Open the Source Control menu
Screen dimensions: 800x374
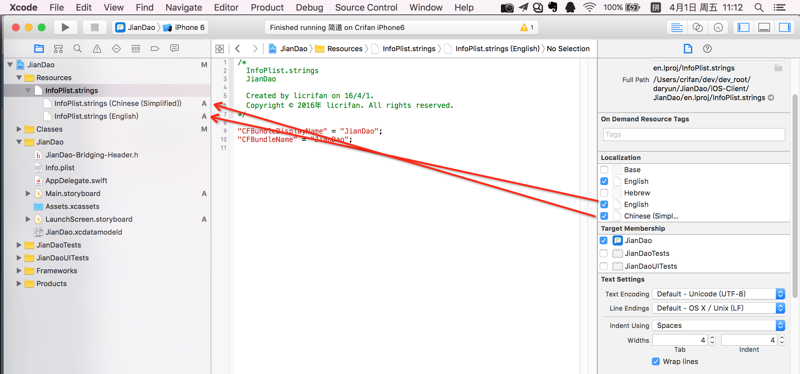tap(366, 8)
